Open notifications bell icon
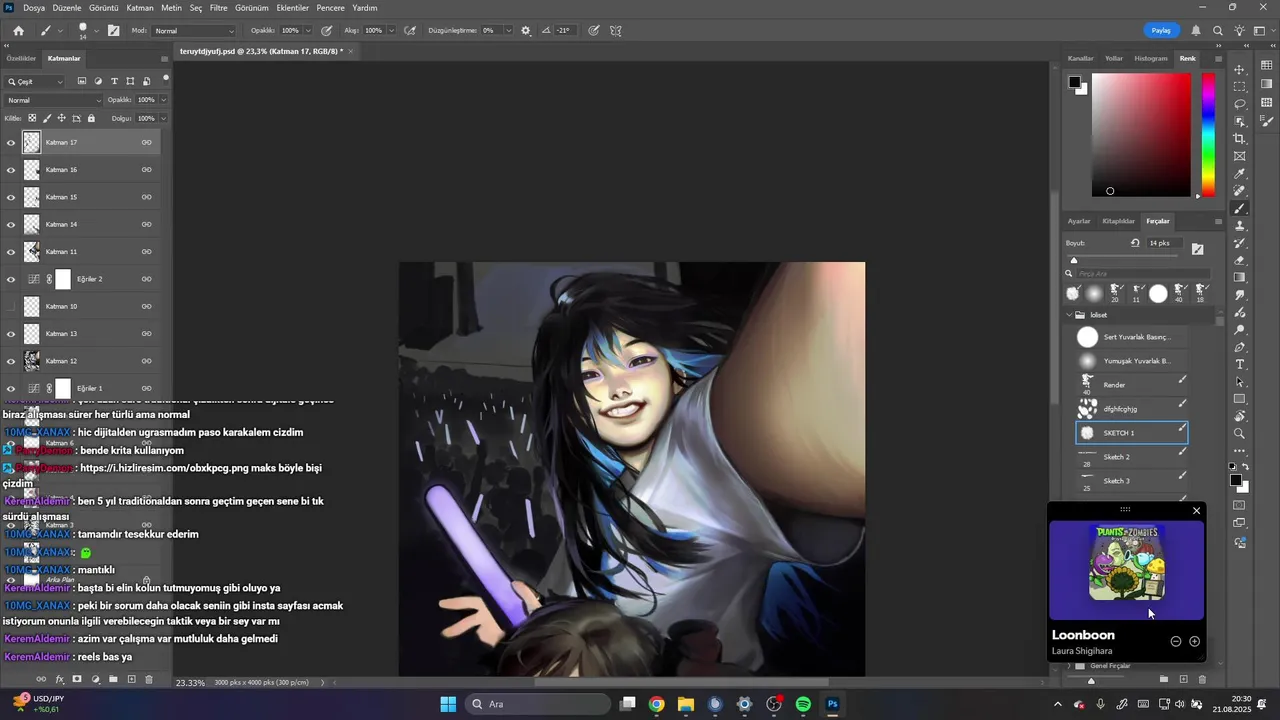This screenshot has width=1280, height=720. [1196, 31]
